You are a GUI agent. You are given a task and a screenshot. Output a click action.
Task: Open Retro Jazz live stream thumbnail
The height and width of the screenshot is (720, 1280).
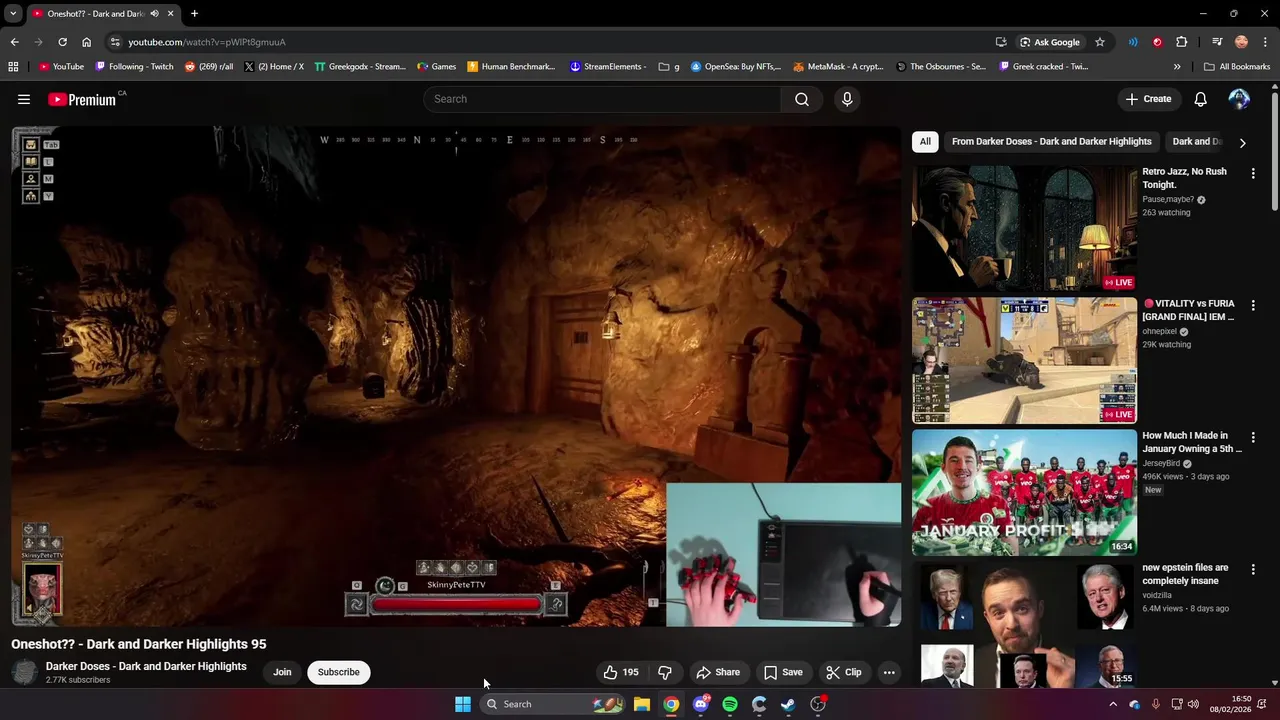coord(1024,228)
